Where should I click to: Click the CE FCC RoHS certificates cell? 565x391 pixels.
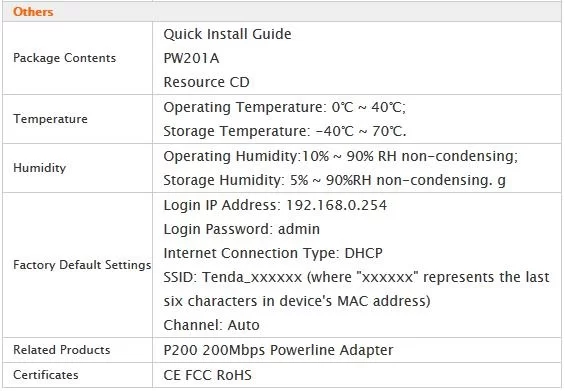pyautogui.click(x=208, y=375)
